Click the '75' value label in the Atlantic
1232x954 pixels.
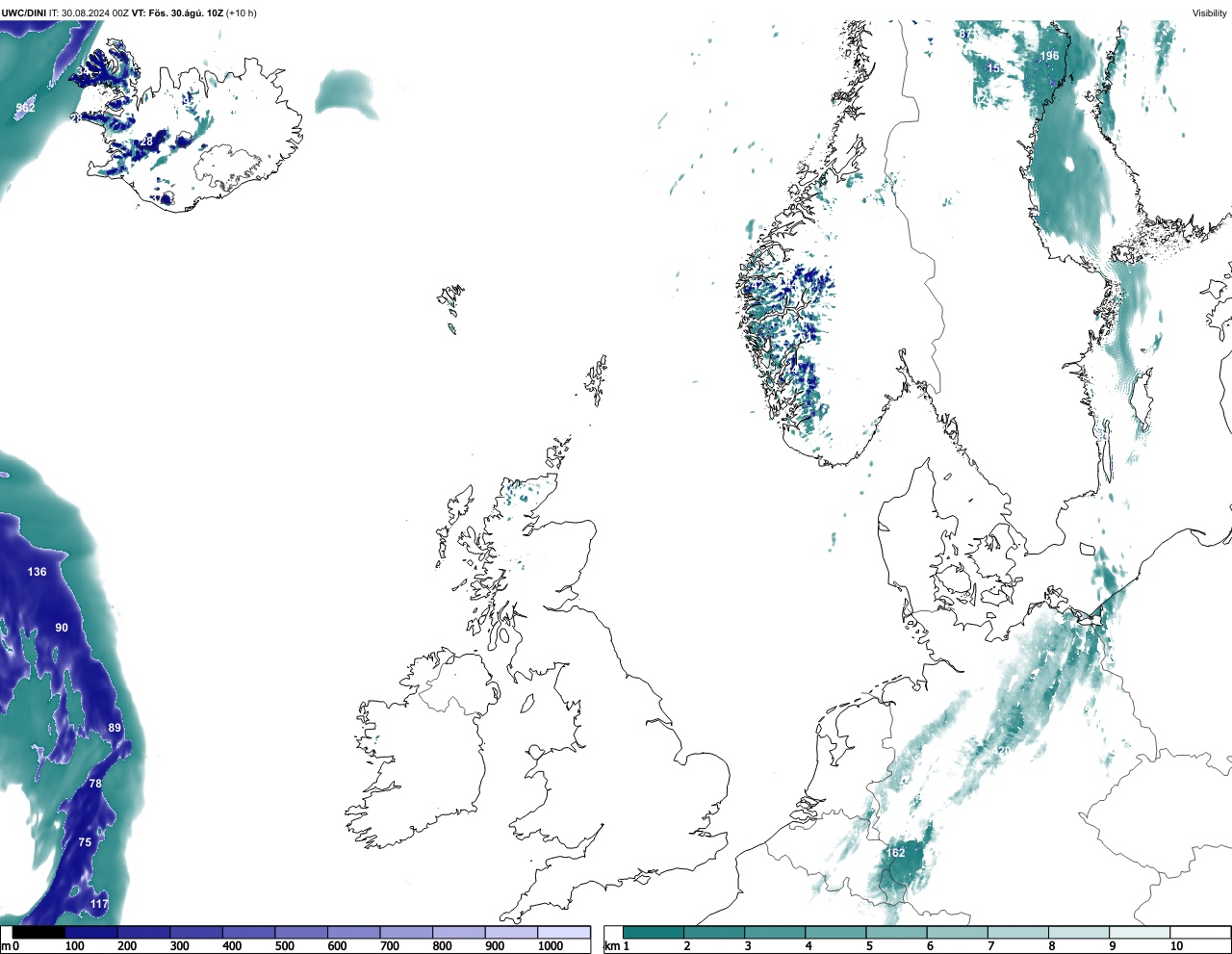coord(85,842)
